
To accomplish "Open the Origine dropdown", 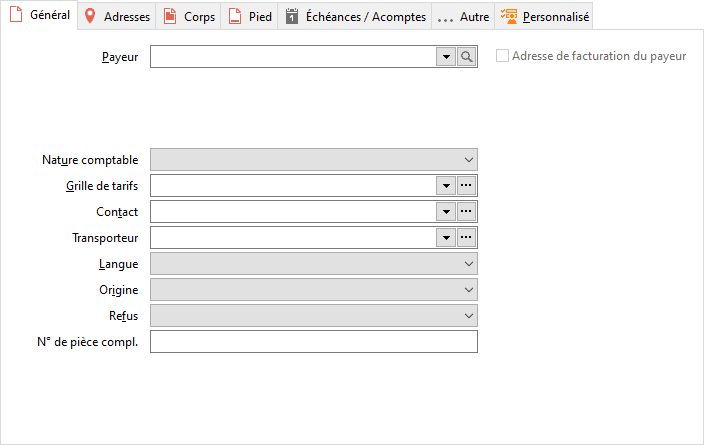I will point(314,290).
